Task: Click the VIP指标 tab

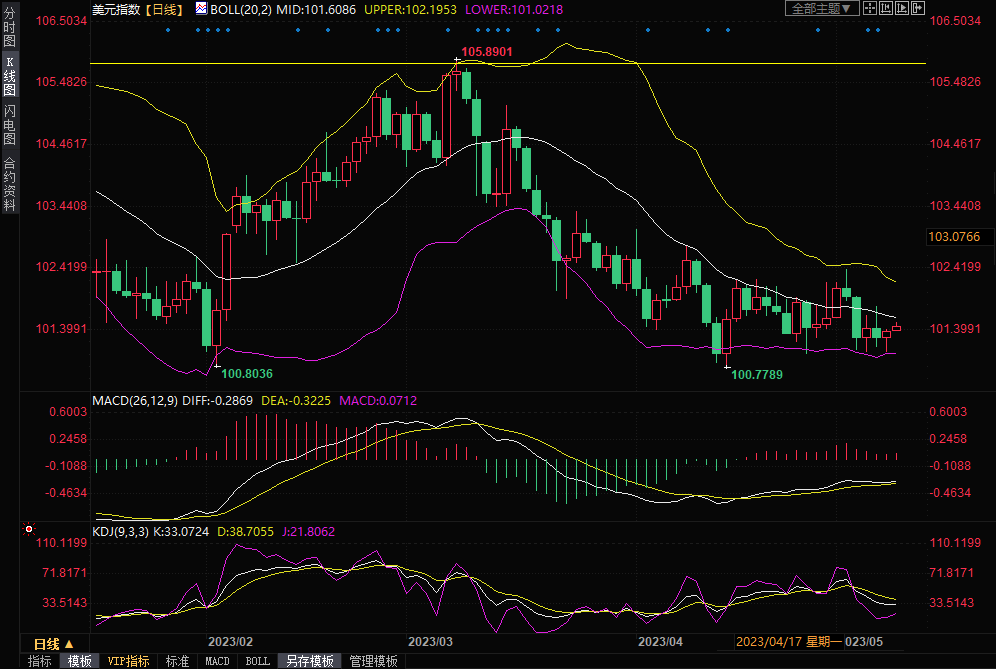Action: tap(128, 661)
